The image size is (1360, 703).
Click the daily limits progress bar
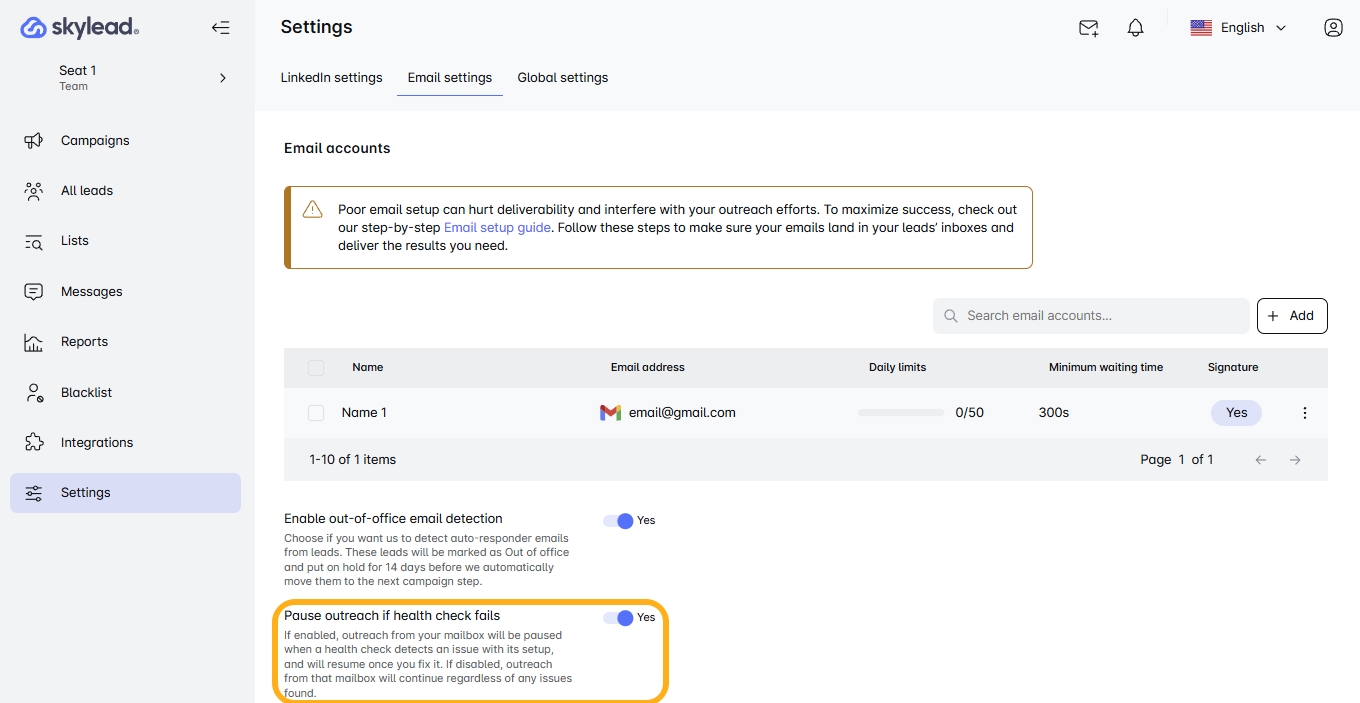tap(901, 413)
